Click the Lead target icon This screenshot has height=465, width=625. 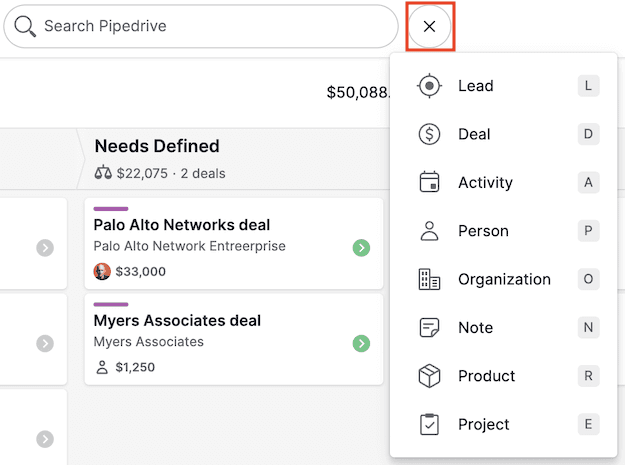(x=429, y=86)
